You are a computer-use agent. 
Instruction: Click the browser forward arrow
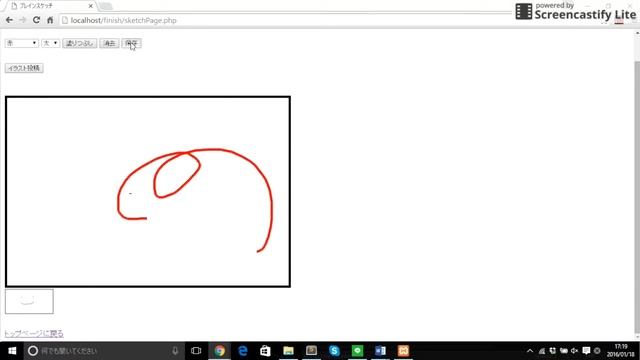pos(22,20)
